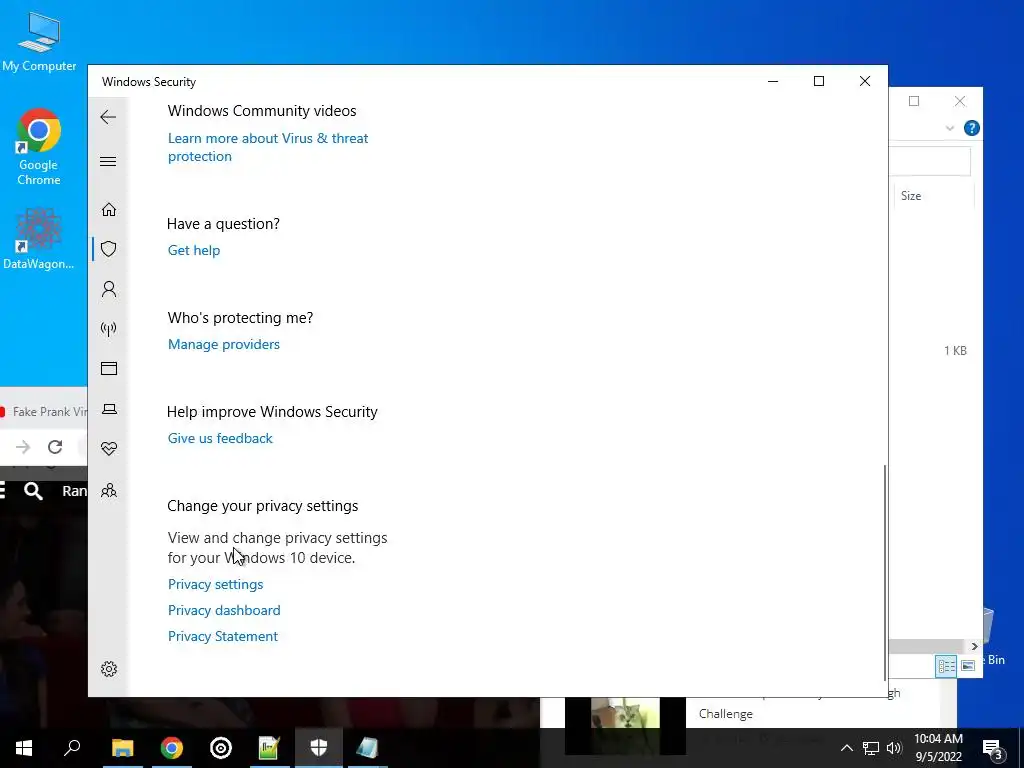This screenshot has width=1024, height=768.
Task: Open Device performance & health heart icon
Action: (x=109, y=449)
